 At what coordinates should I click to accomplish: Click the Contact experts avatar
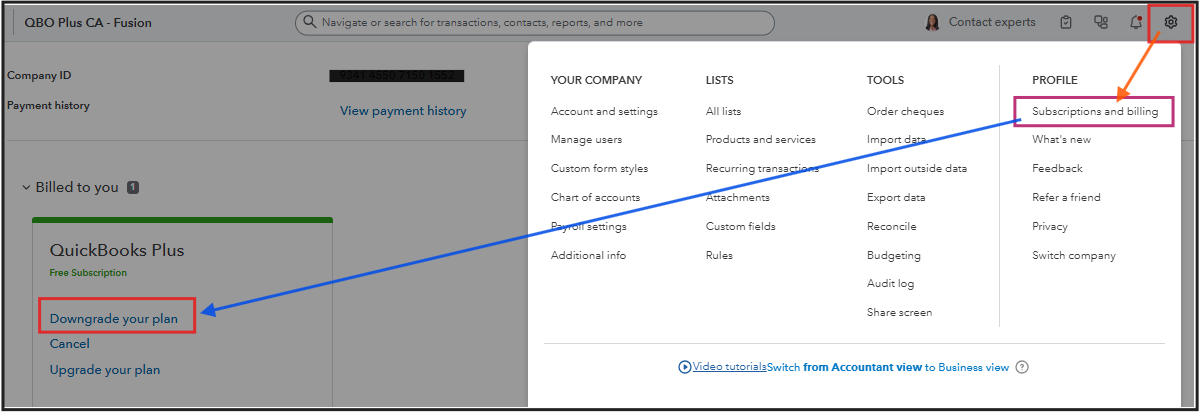(x=932, y=22)
